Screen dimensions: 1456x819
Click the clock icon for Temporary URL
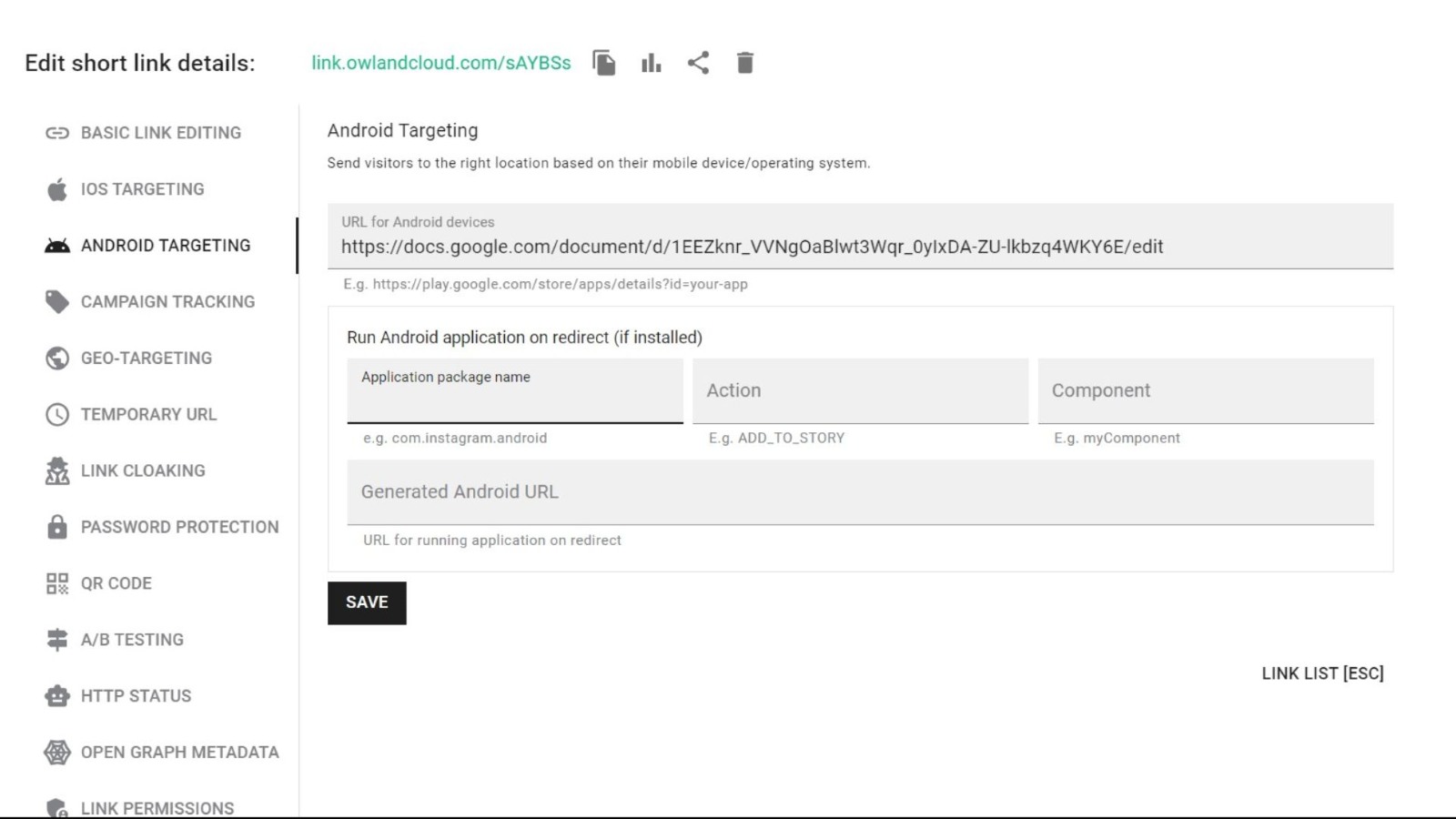click(x=57, y=415)
